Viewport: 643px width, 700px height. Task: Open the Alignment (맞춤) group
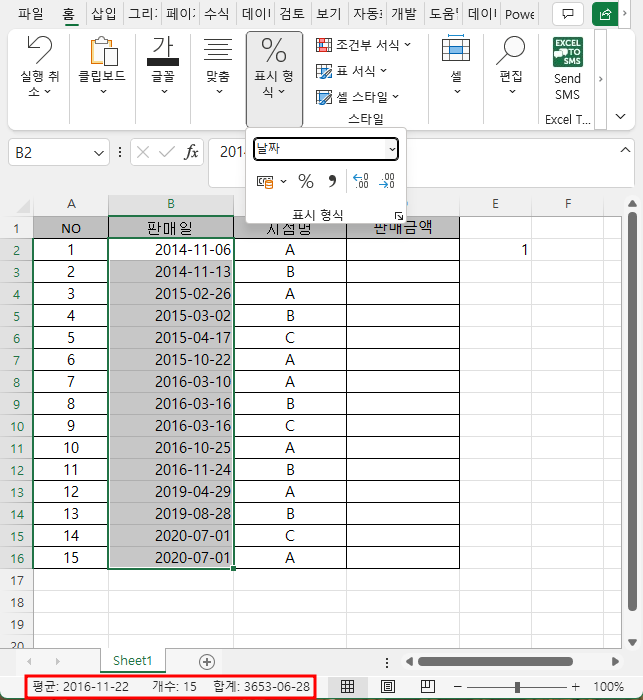pos(218,67)
